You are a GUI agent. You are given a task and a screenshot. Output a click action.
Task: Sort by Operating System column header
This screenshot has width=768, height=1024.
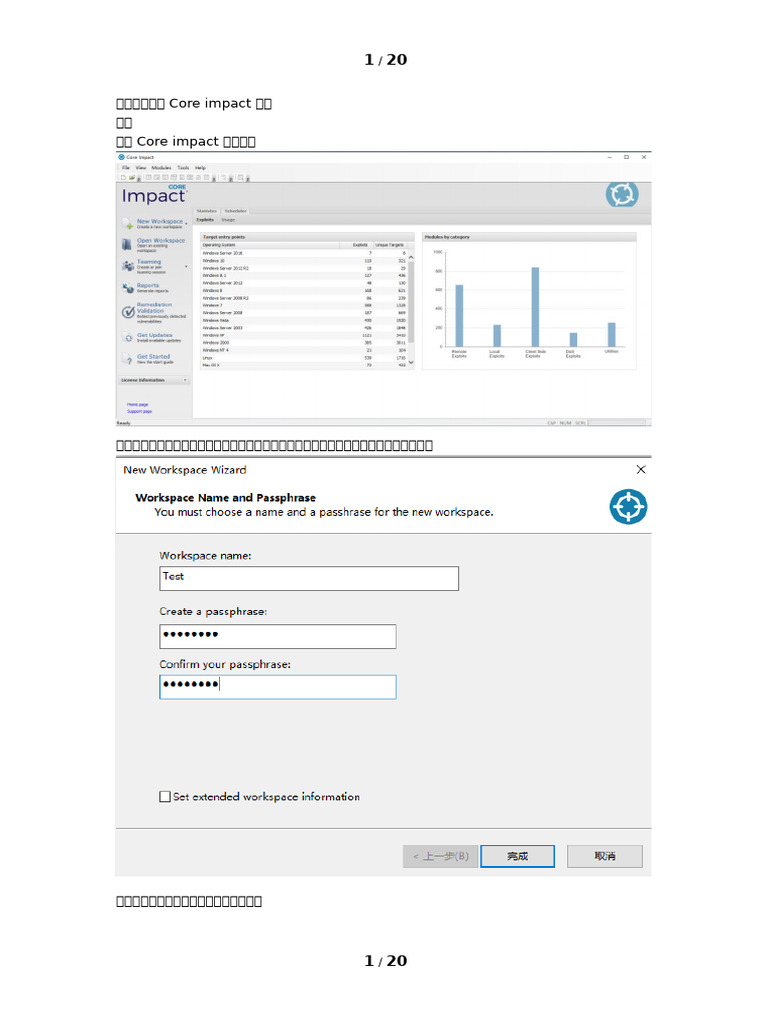(270, 245)
